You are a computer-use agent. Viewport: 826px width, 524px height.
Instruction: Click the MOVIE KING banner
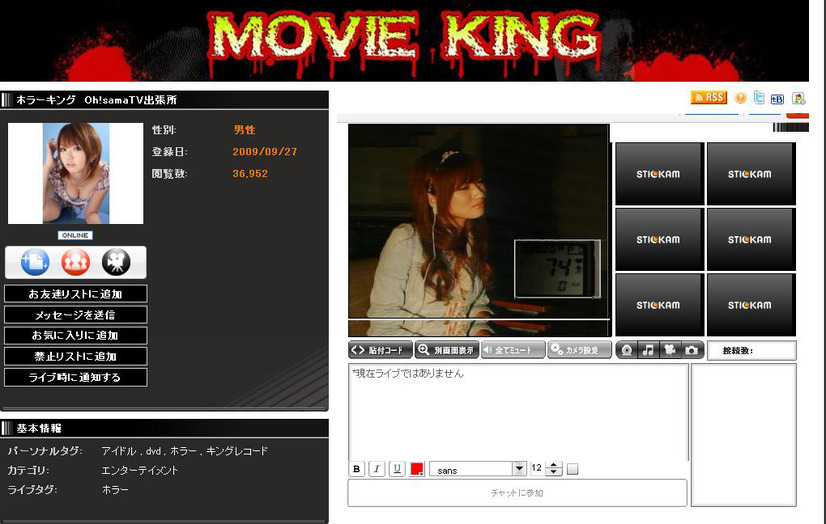click(x=404, y=41)
